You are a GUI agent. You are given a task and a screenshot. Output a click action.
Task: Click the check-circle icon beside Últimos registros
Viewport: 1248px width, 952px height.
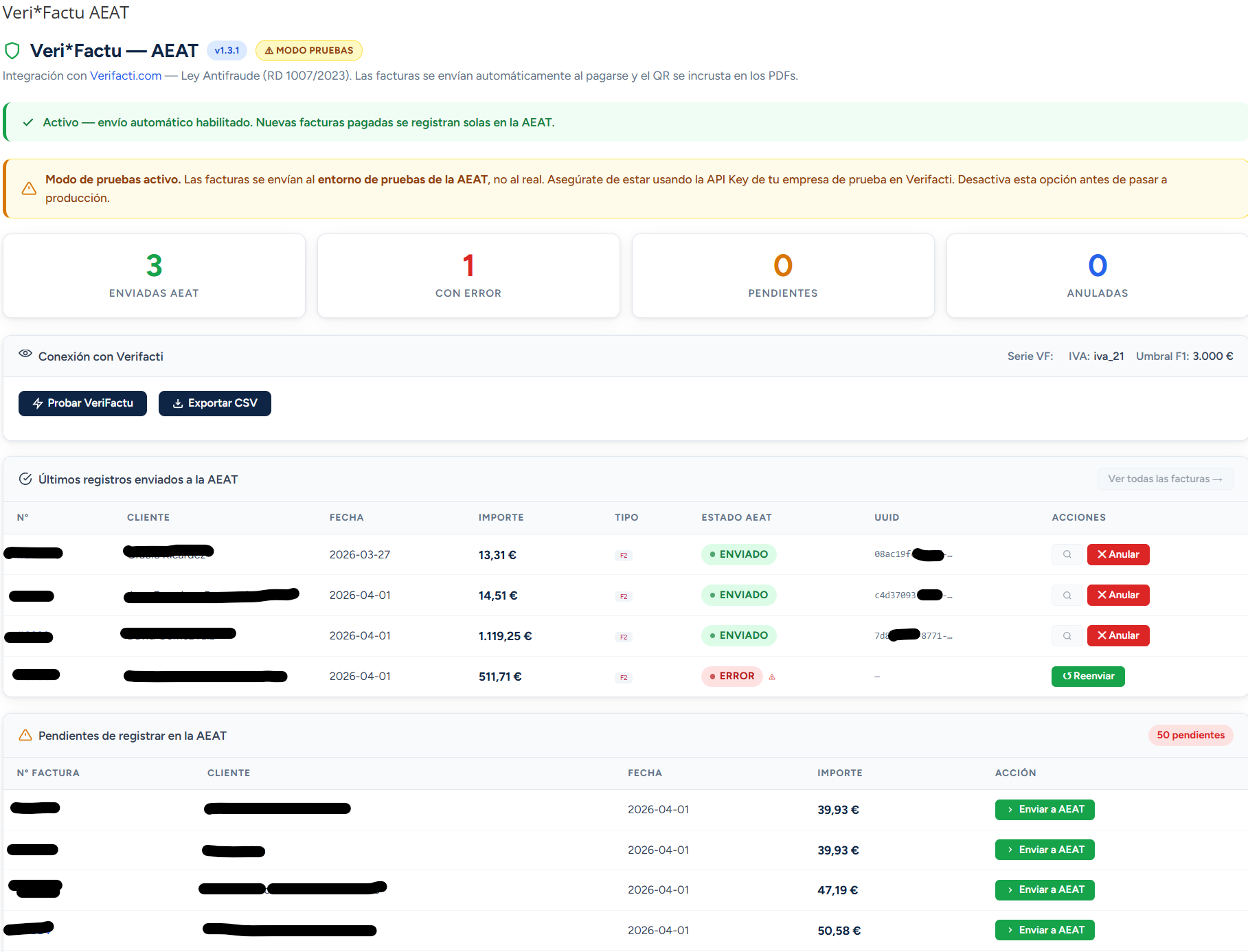click(25, 479)
